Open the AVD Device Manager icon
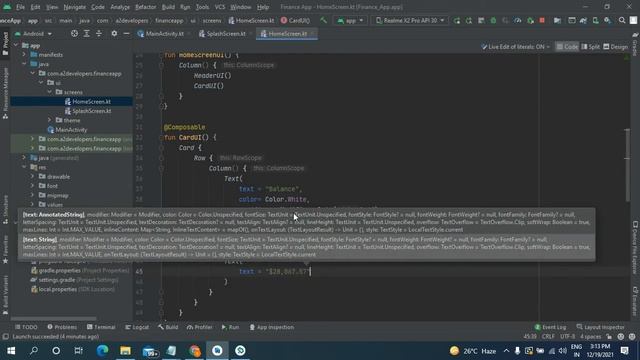Screen dimensions: 640x360 click(x=596, y=20)
